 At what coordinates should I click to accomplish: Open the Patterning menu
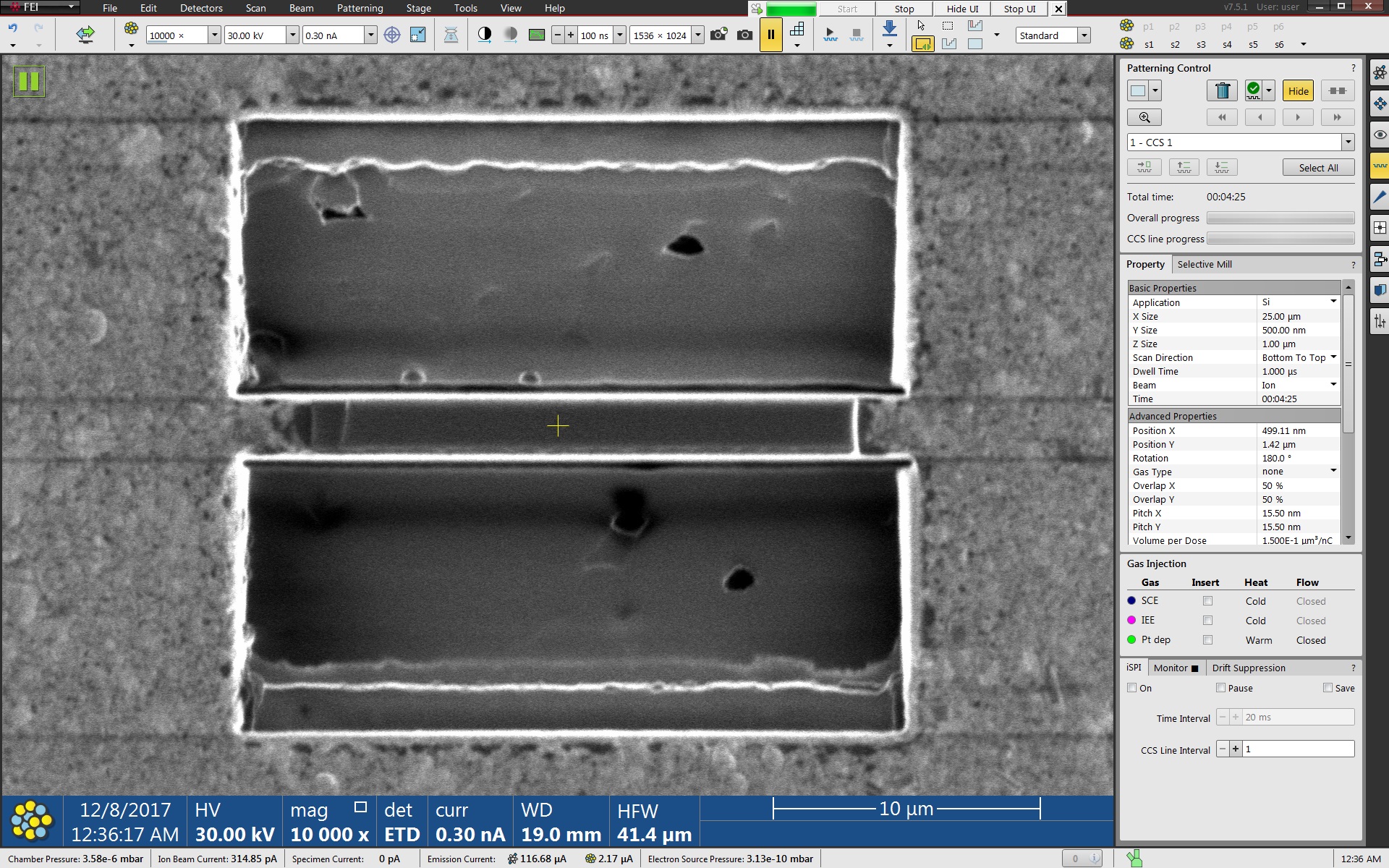click(360, 8)
